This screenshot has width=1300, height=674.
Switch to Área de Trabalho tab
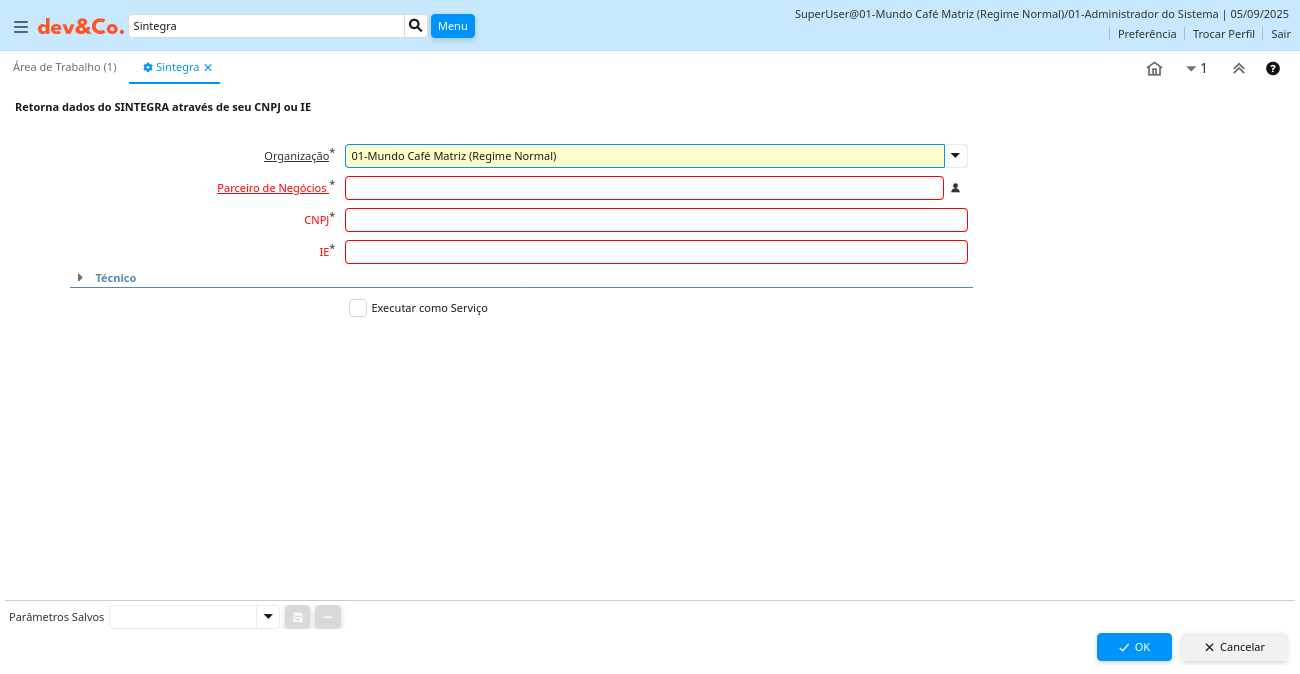65,67
